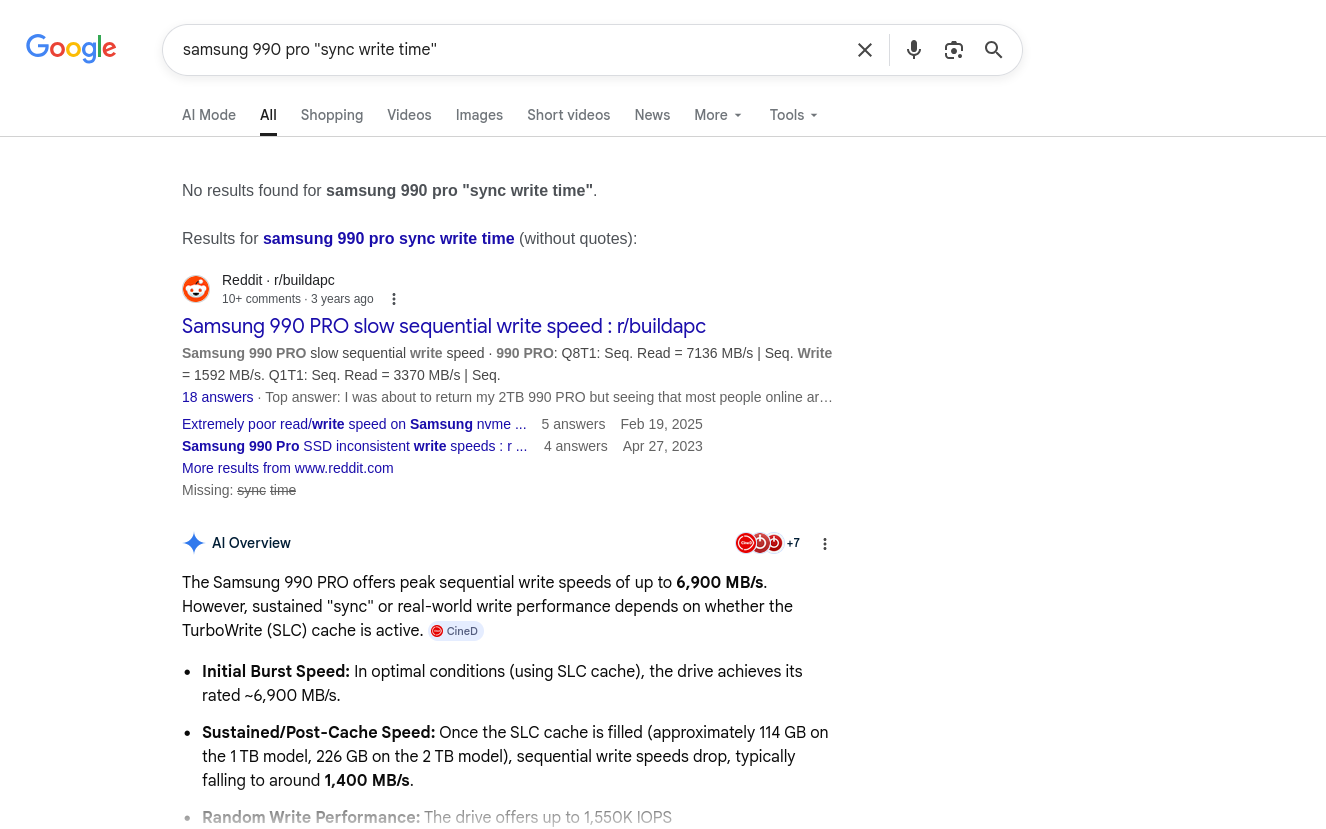
Task: Open the Images results tab
Action: pyautogui.click(x=479, y=115)
